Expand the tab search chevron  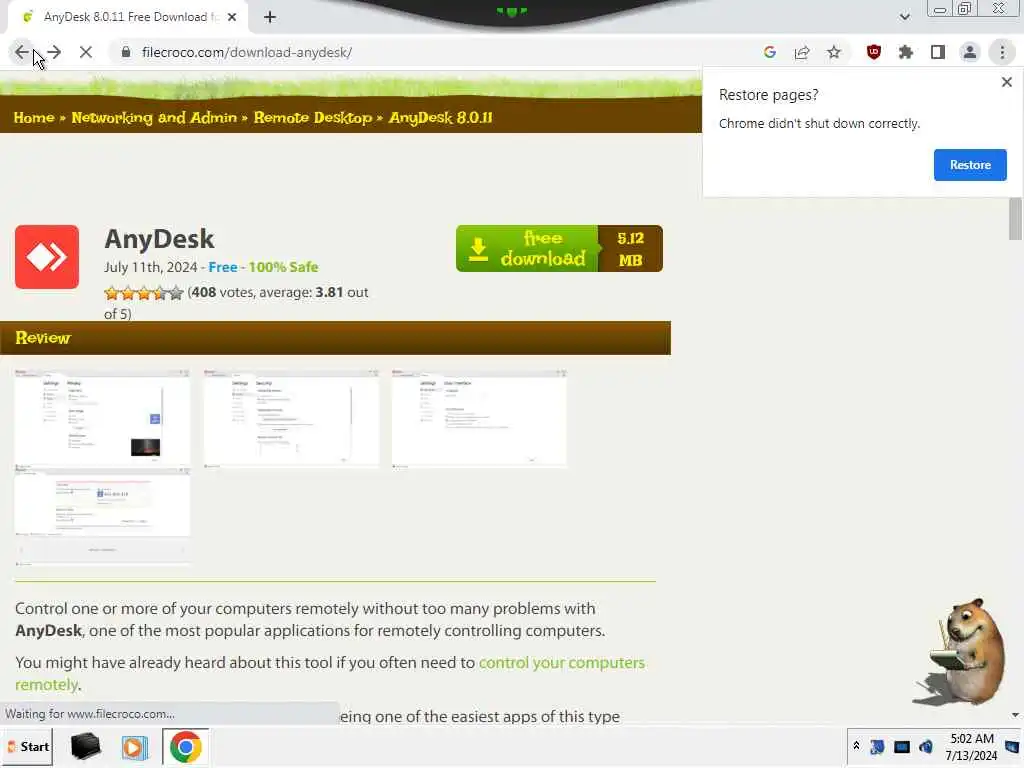904,17
